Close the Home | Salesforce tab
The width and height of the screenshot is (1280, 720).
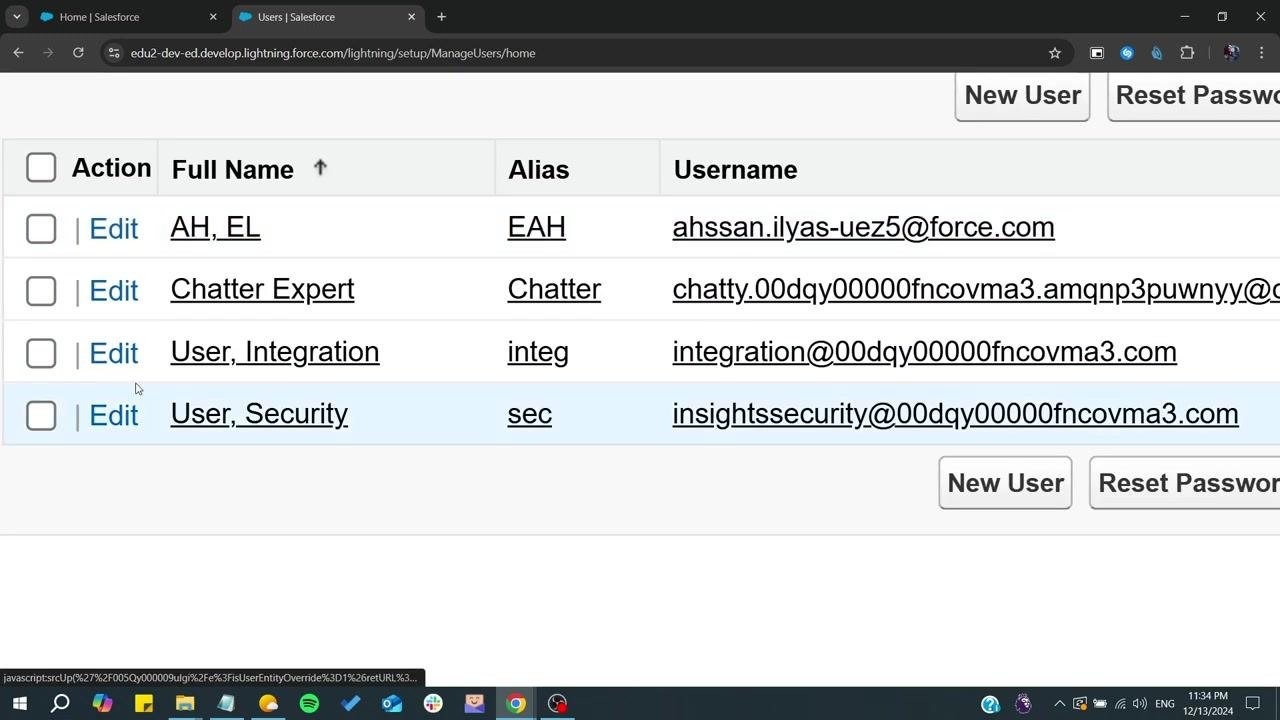pyautogui.click(x=213, y=17)
